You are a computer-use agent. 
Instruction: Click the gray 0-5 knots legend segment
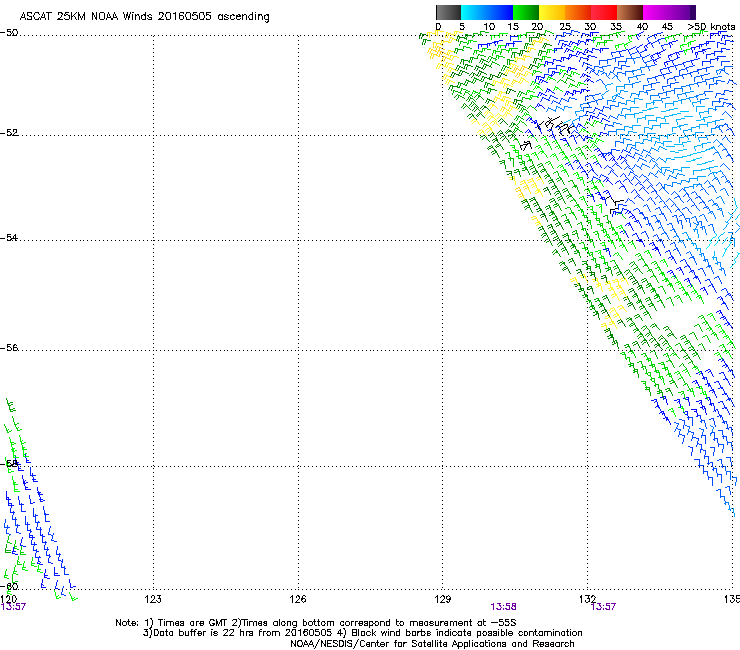click(448, 12)
